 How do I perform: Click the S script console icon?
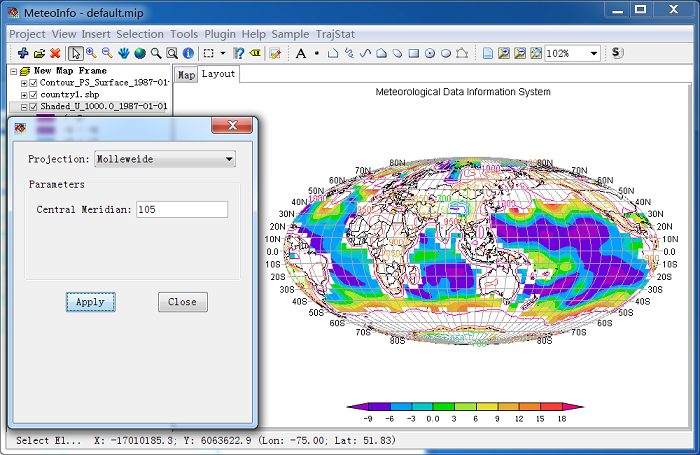[617, 53]
